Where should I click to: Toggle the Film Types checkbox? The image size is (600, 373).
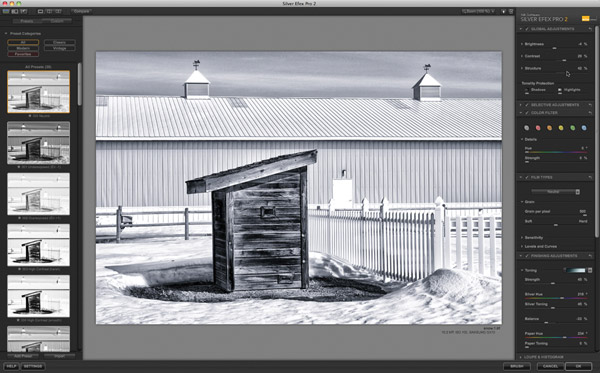click(527, 178)
